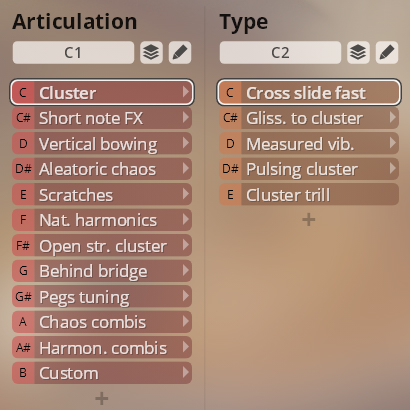Expand the Short note FX arrow
Image resolution: width=410 pixels, height=410 pixels.
(186, 118)
